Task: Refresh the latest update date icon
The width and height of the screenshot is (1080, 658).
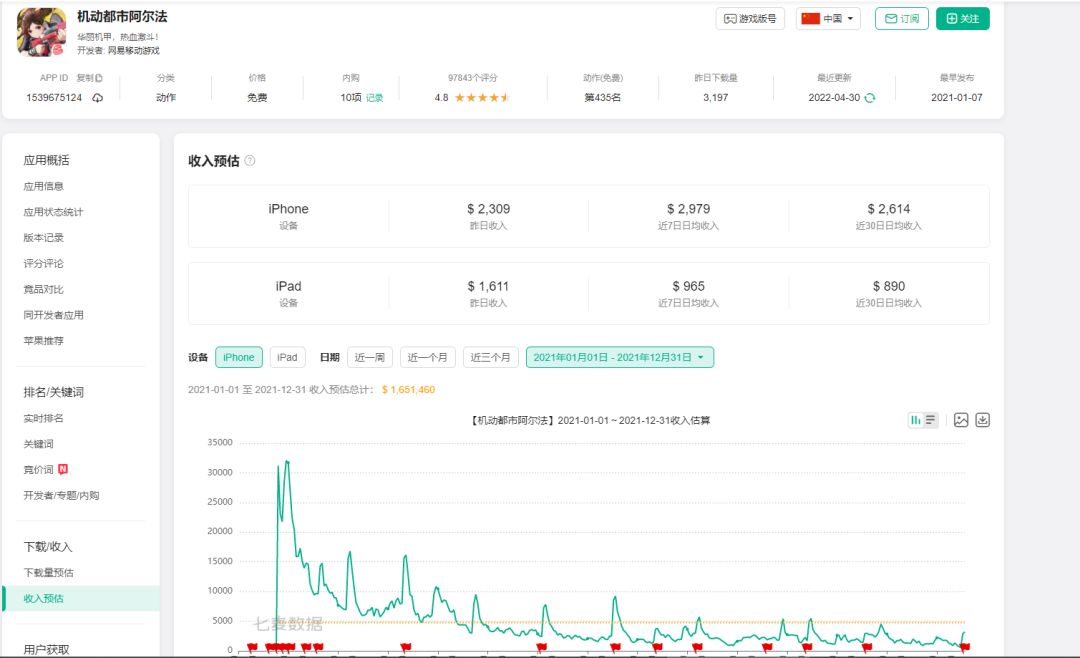Action: click(x=870, y=98)
